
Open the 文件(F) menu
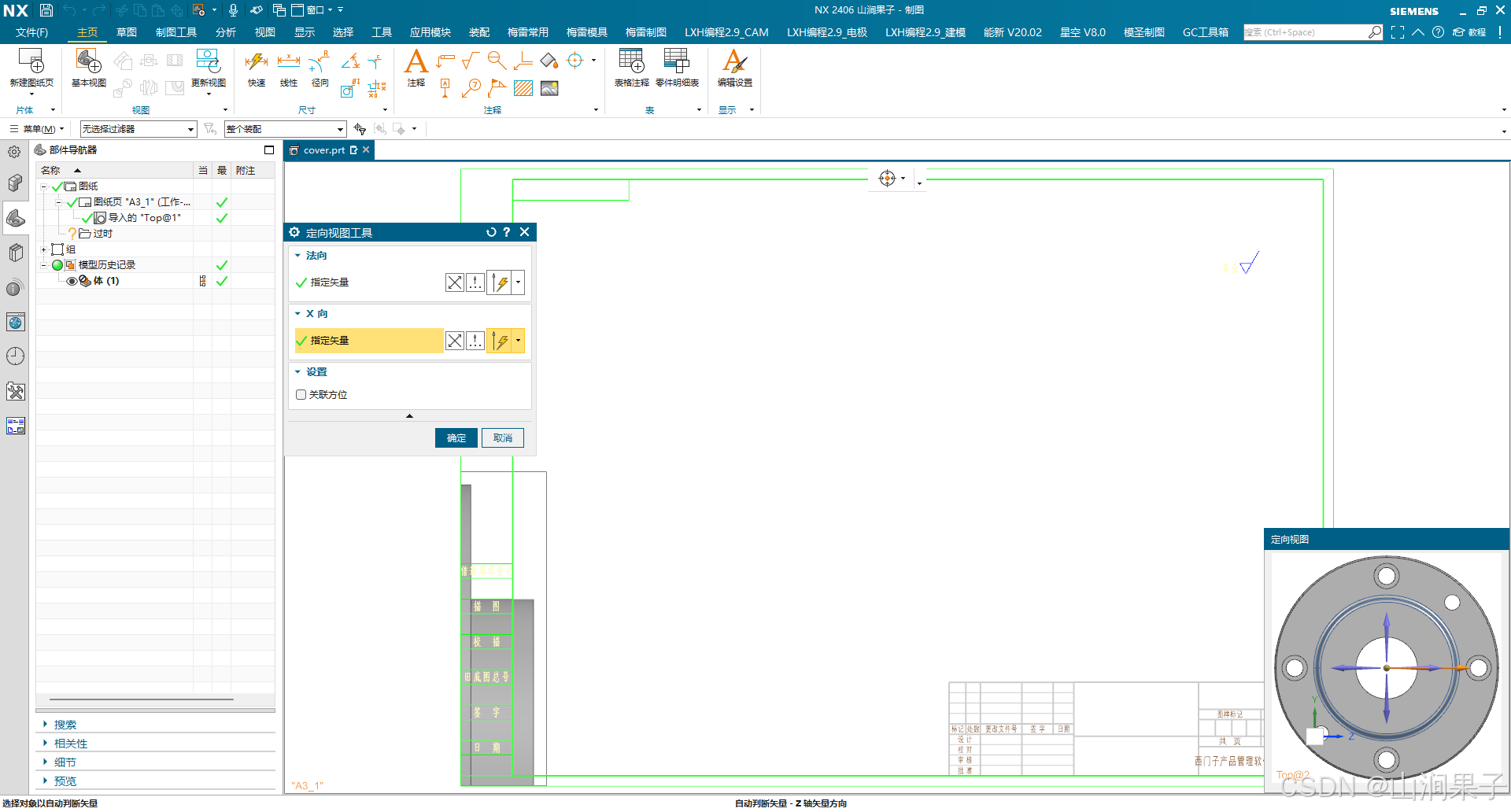[31, 32]
